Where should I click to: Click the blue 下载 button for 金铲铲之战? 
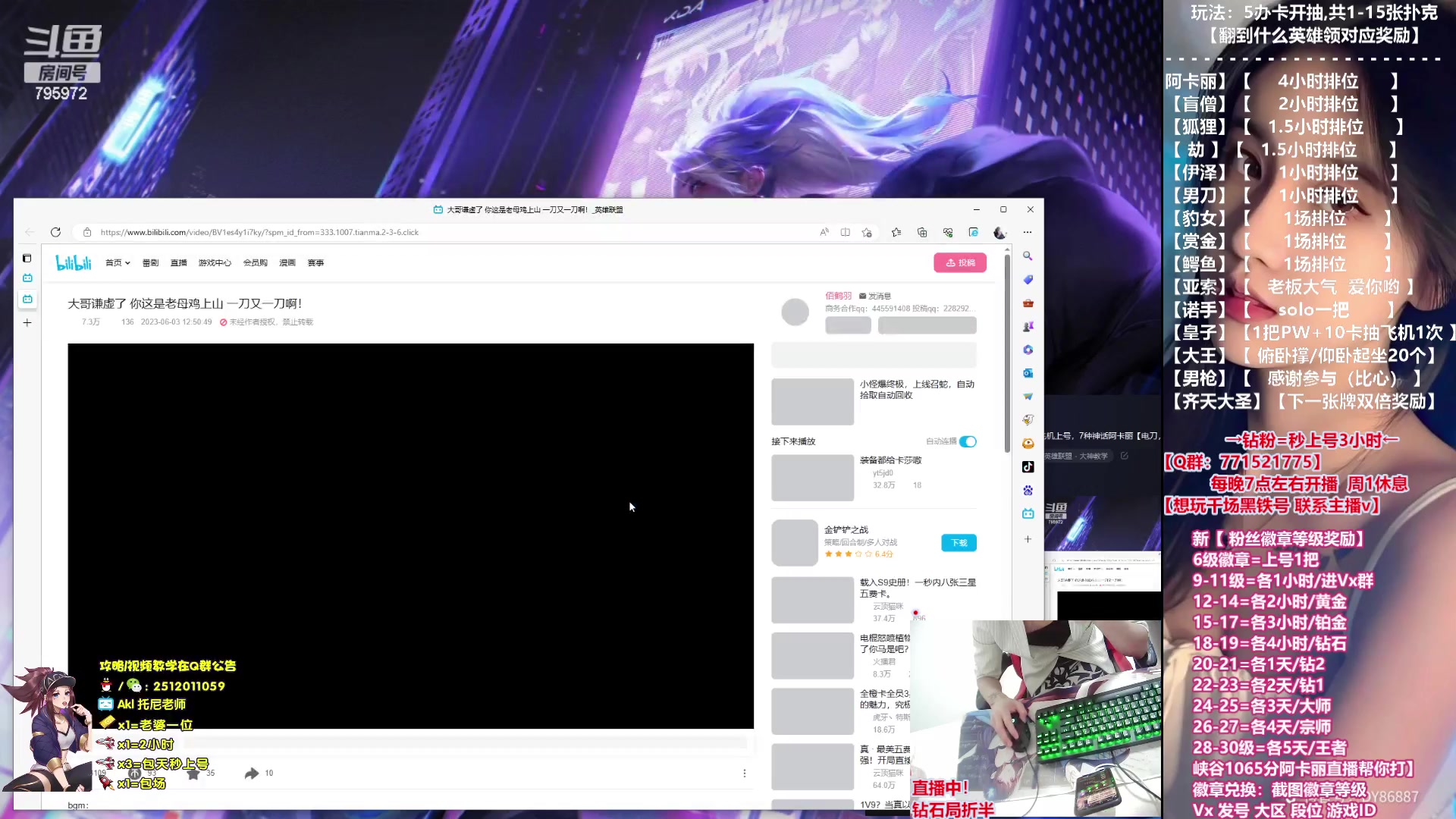coord(959,543)
